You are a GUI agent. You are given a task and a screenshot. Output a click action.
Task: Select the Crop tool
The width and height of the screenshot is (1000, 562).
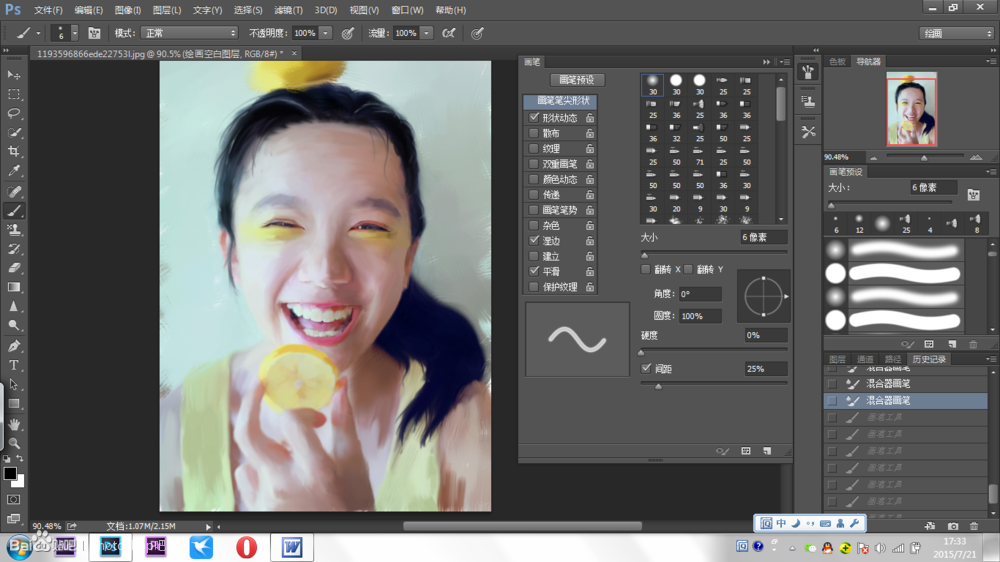[14, 152]
